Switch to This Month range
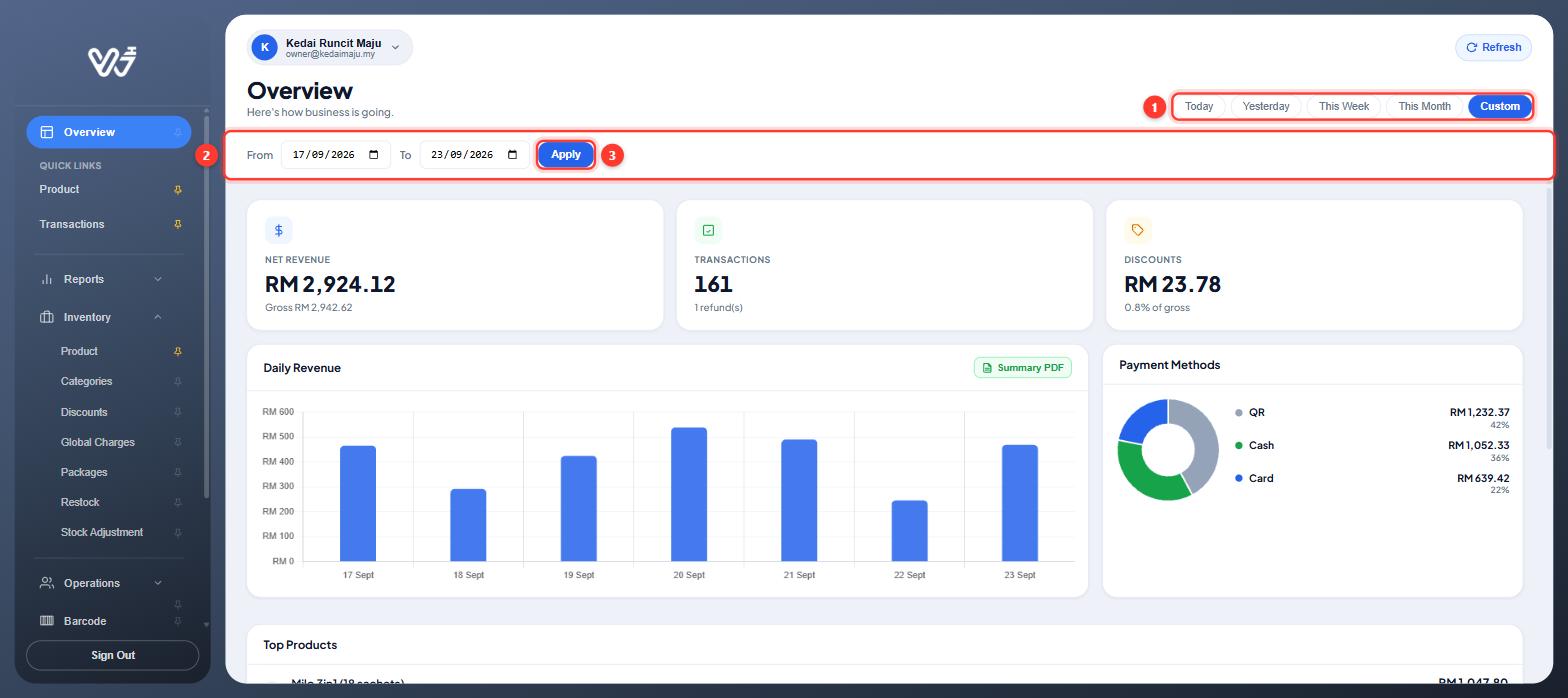This screenshot has width=1568, height=698. pyautogui.click(x=1424, y=106)
